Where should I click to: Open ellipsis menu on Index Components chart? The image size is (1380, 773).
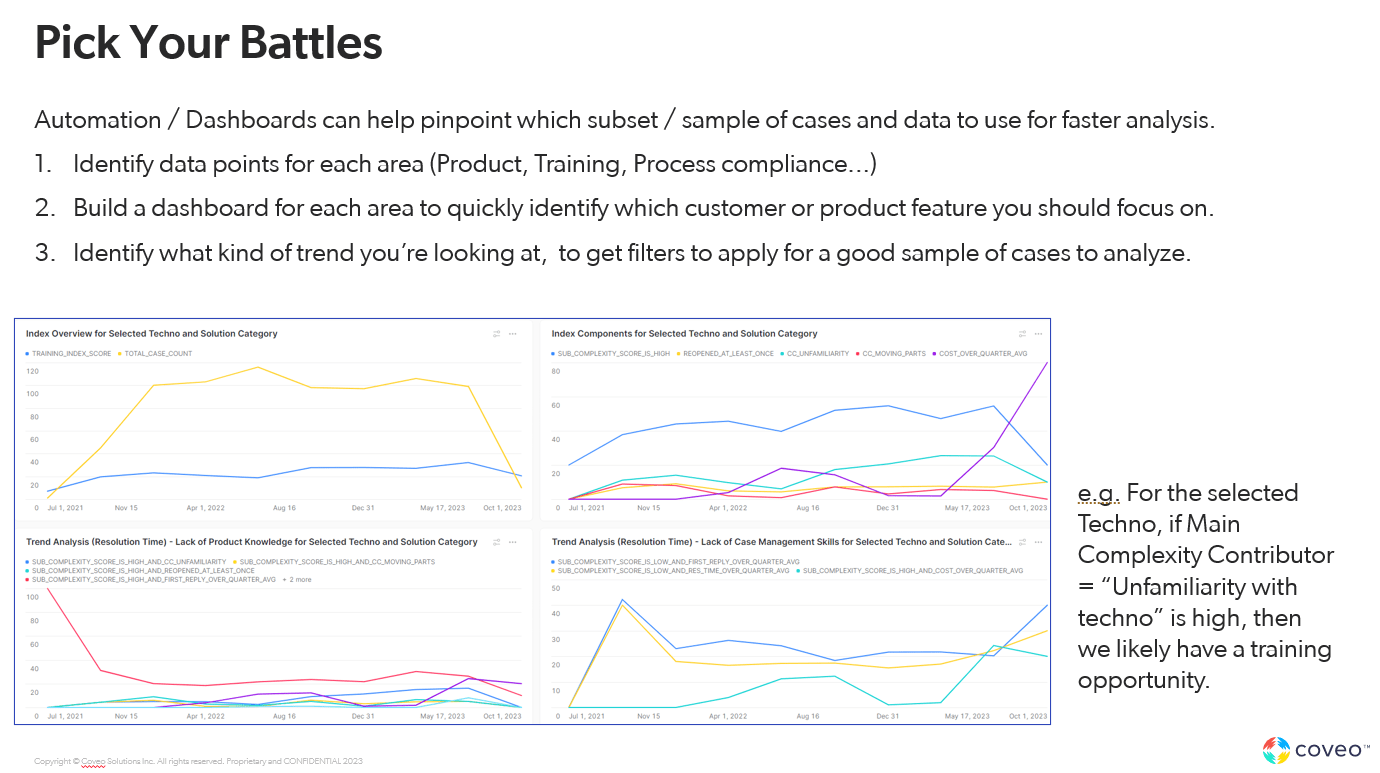point(1038,334)
